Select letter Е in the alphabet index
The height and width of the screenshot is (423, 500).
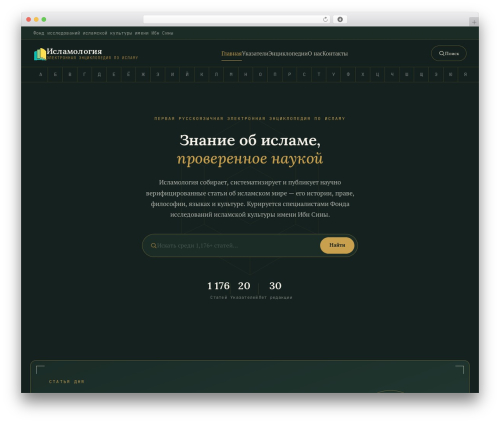pyautogui.click(x=114, y=74)
